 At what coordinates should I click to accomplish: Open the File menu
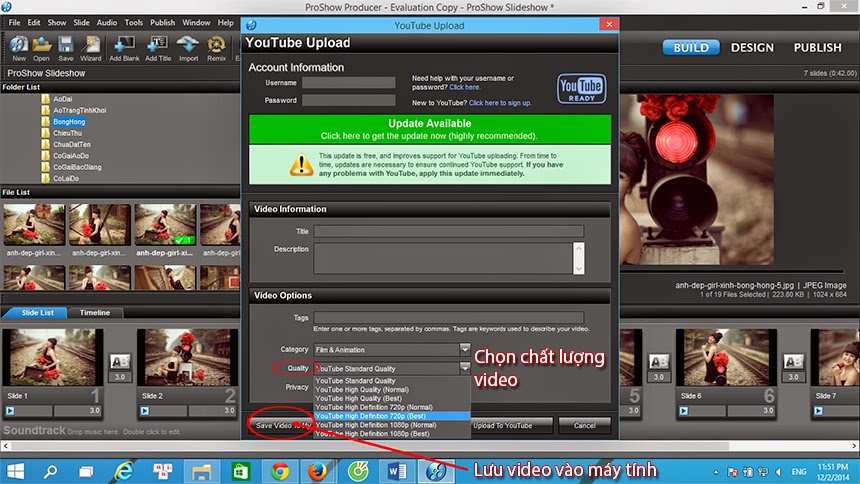[x=14, y=22]
